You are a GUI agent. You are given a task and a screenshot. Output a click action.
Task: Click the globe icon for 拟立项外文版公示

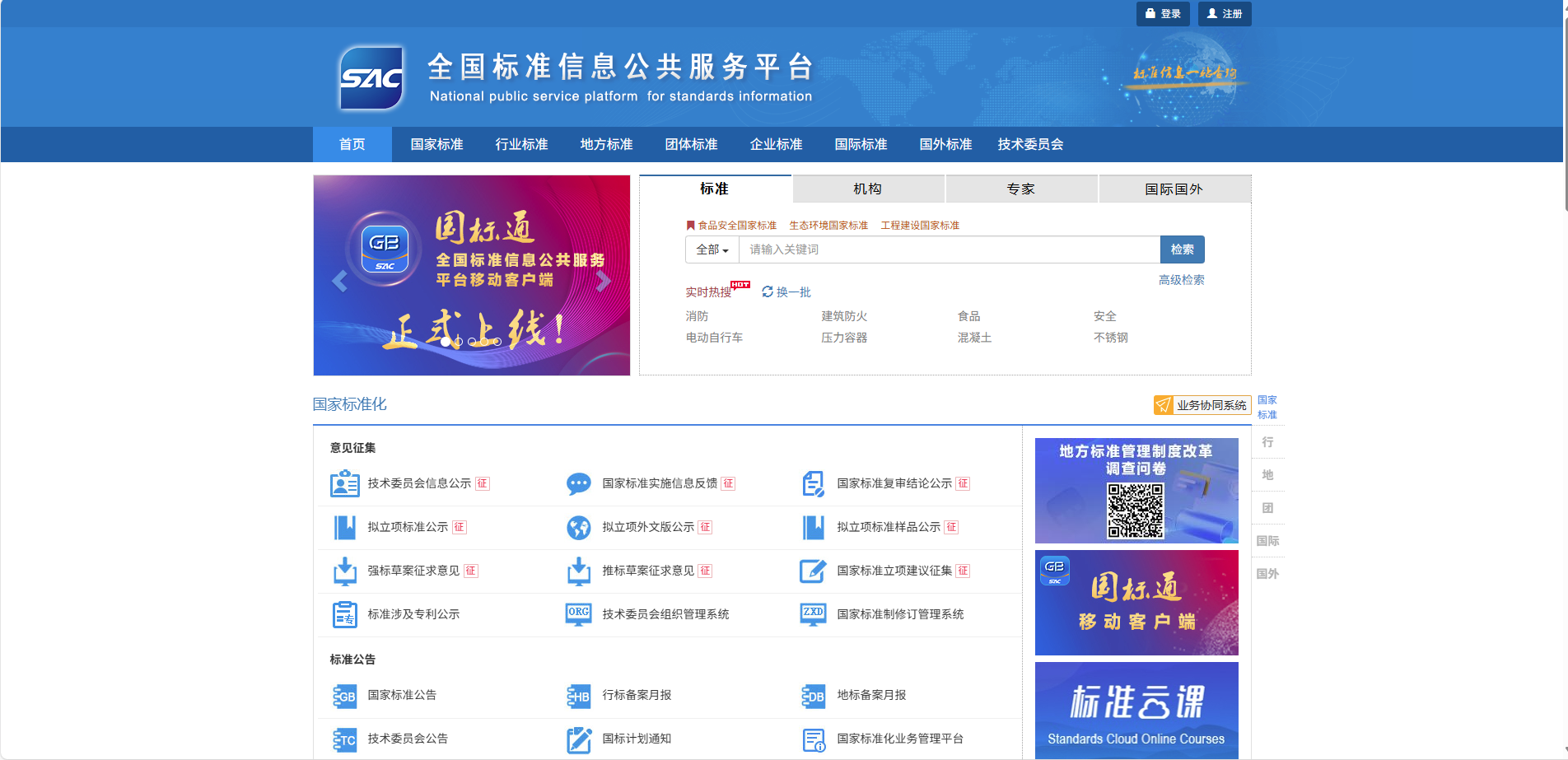[579, 527]
